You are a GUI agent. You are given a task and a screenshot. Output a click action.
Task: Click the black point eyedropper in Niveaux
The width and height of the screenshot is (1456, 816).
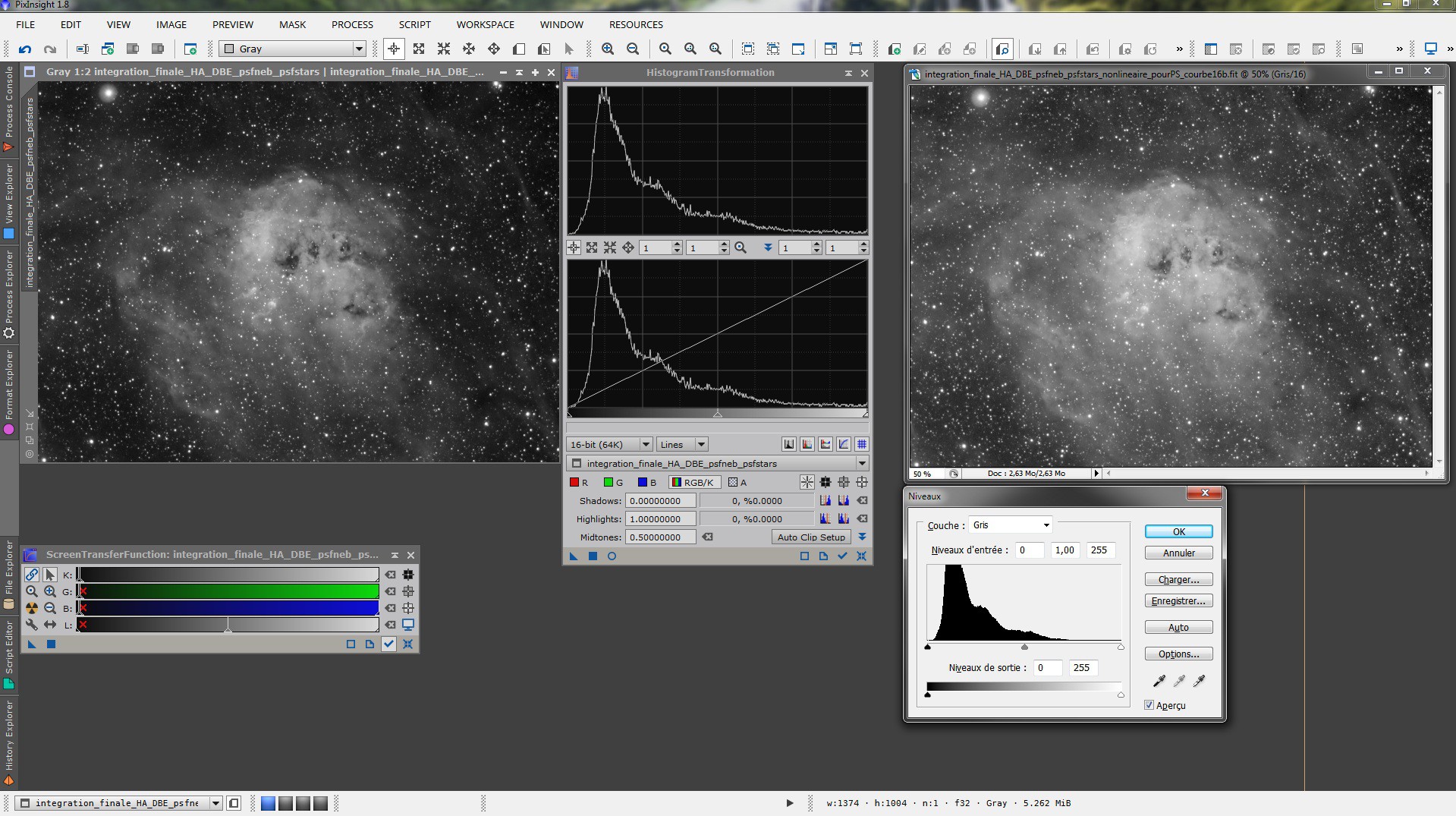point(1159,681)
